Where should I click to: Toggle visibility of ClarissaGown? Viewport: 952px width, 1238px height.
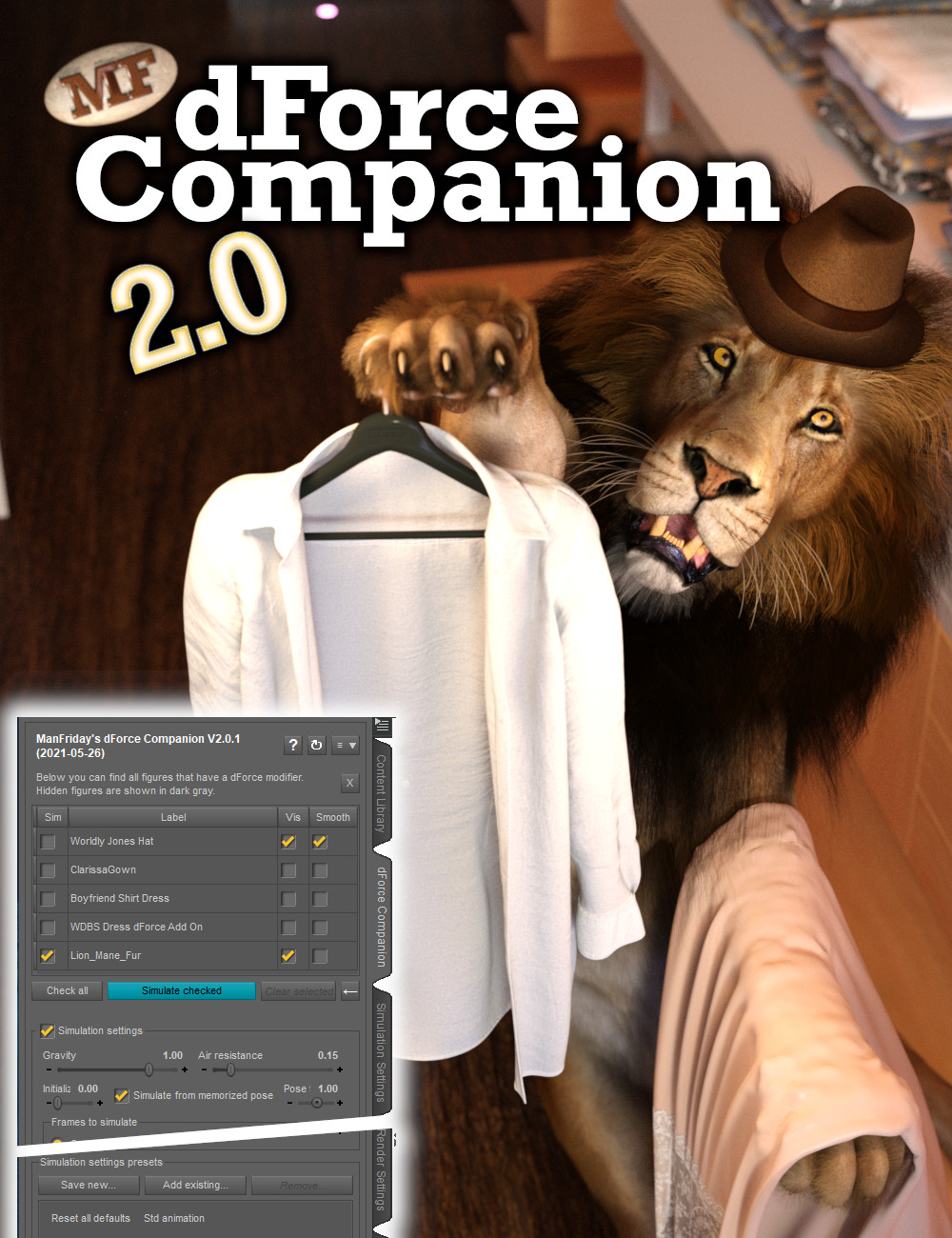click(288, 870)
